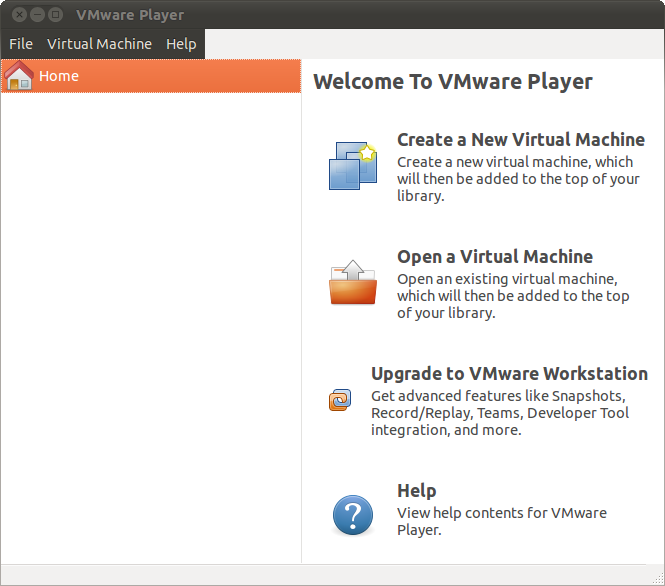Close the VMware Player window
The width and height of the screenshot is (665, 586).
tap(19, 15)
